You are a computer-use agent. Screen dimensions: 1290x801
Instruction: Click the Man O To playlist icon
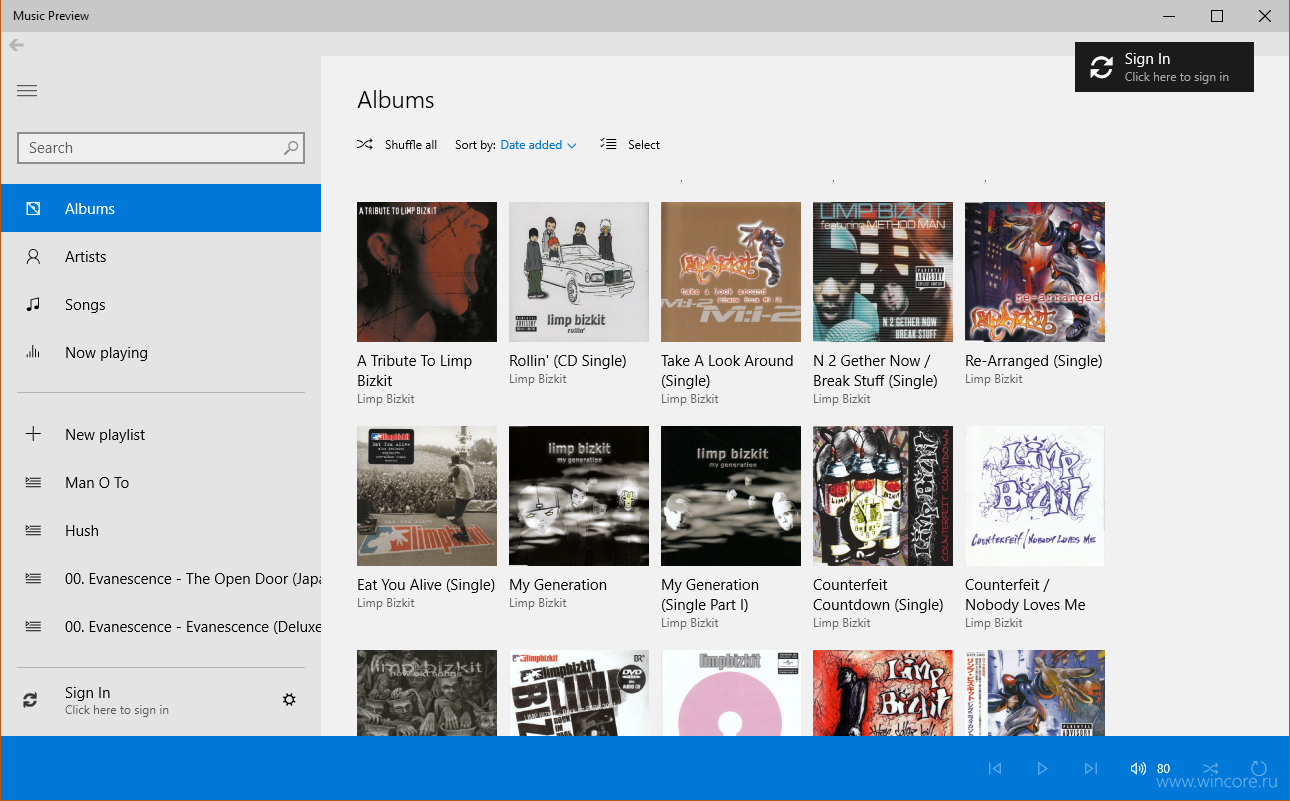[33, 483]
